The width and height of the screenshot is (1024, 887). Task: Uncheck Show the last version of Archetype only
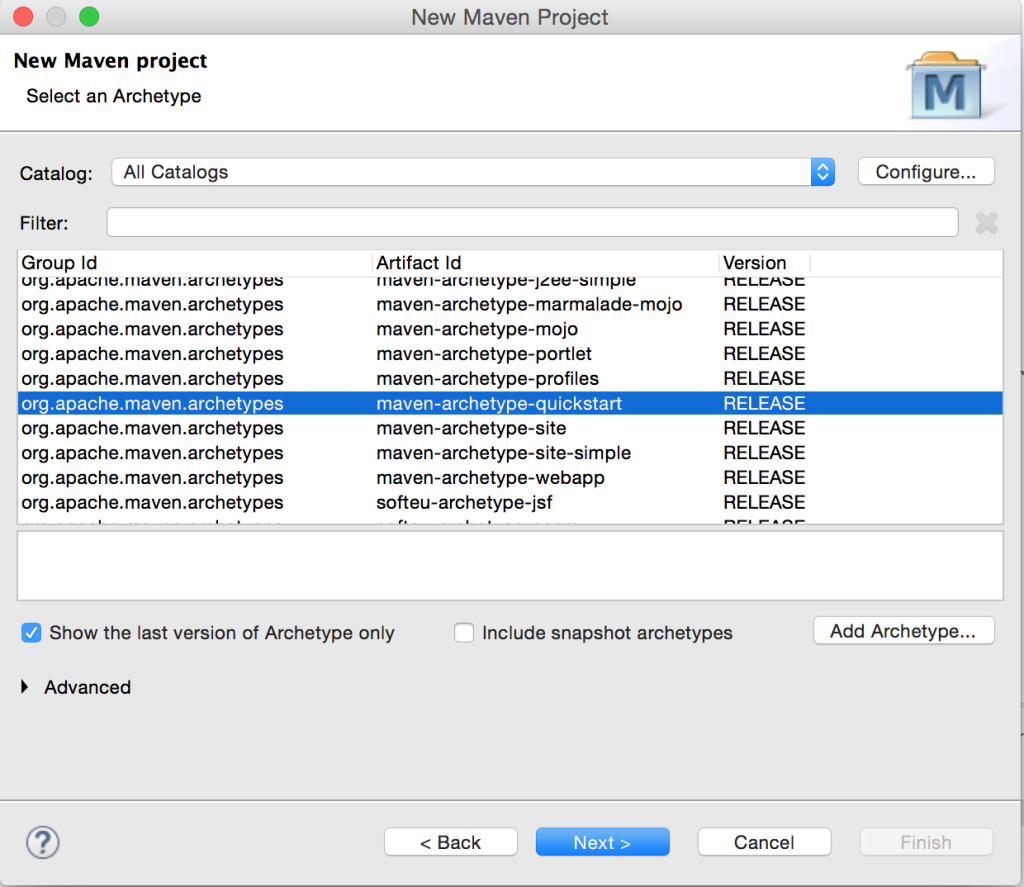[x=32, y=633]
